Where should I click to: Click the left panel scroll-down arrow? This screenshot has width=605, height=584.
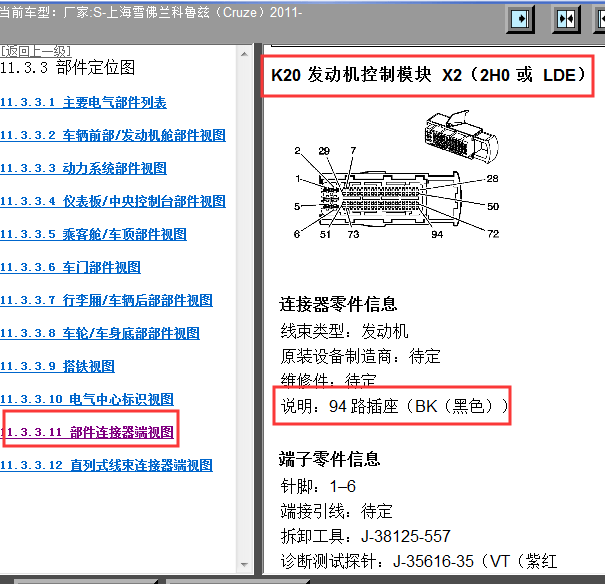[x=244, y=564]
